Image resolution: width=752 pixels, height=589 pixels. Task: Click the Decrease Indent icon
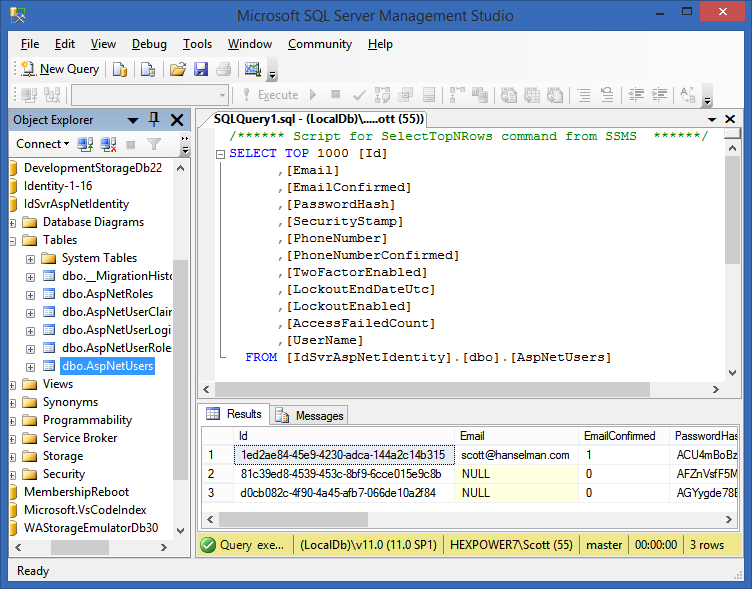point(636,95)
